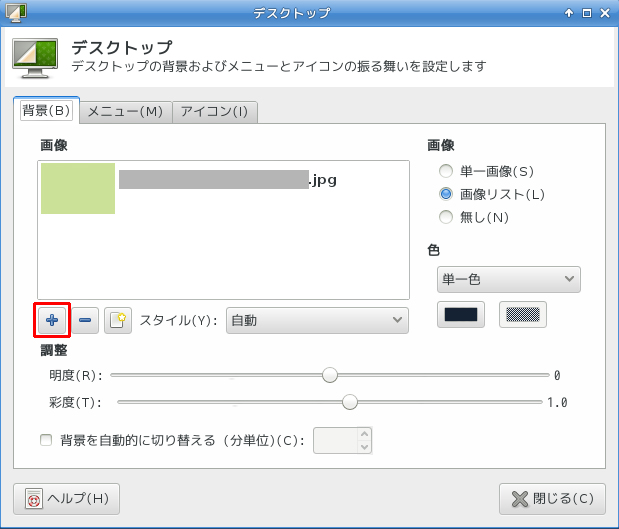Open the スタイル(Y) dropdown set to 自動
The height and width of the screenshot is (529, 619).
tap(317, 320)
